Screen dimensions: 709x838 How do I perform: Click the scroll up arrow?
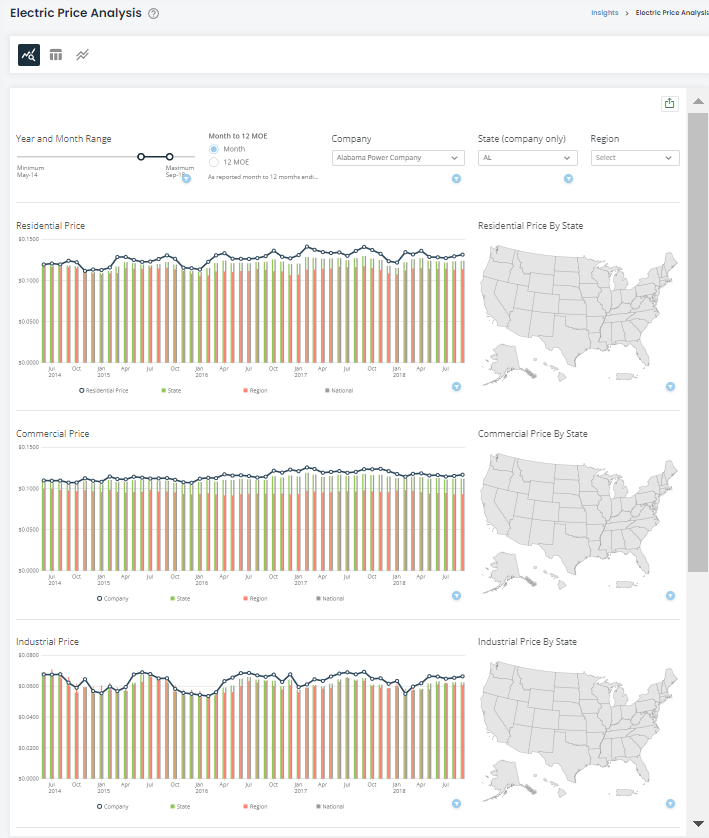click(x=698, y=101)
